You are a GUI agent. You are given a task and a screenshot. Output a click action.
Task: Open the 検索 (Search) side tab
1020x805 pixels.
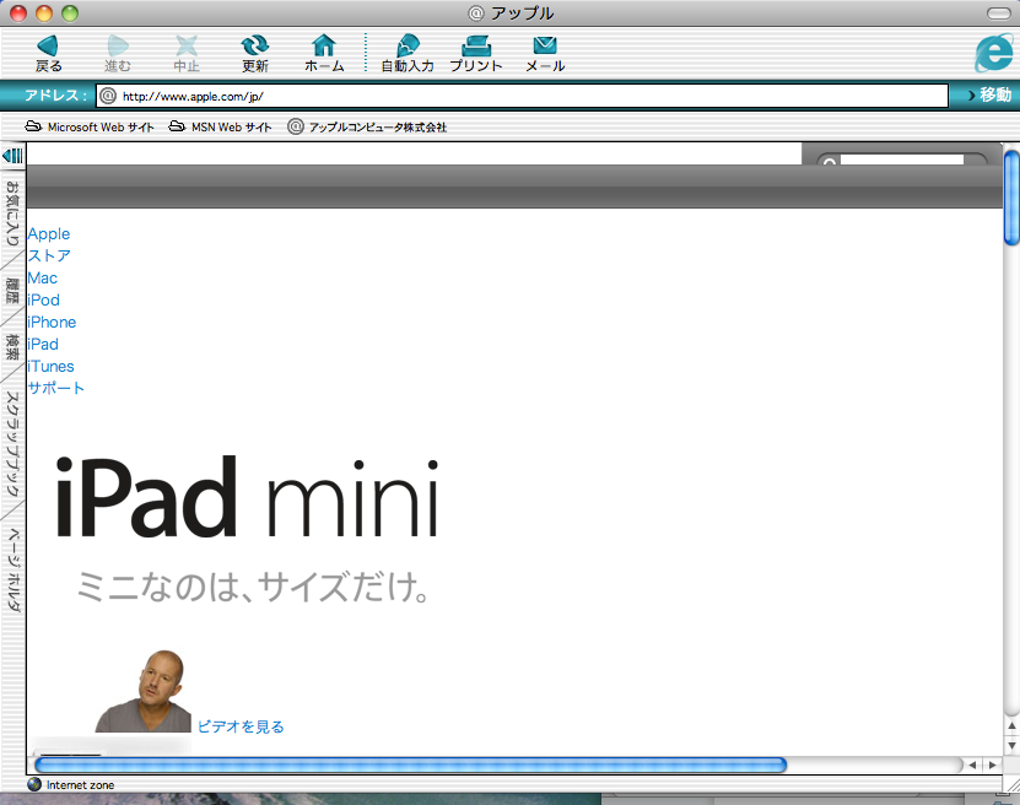coord(12,347)
